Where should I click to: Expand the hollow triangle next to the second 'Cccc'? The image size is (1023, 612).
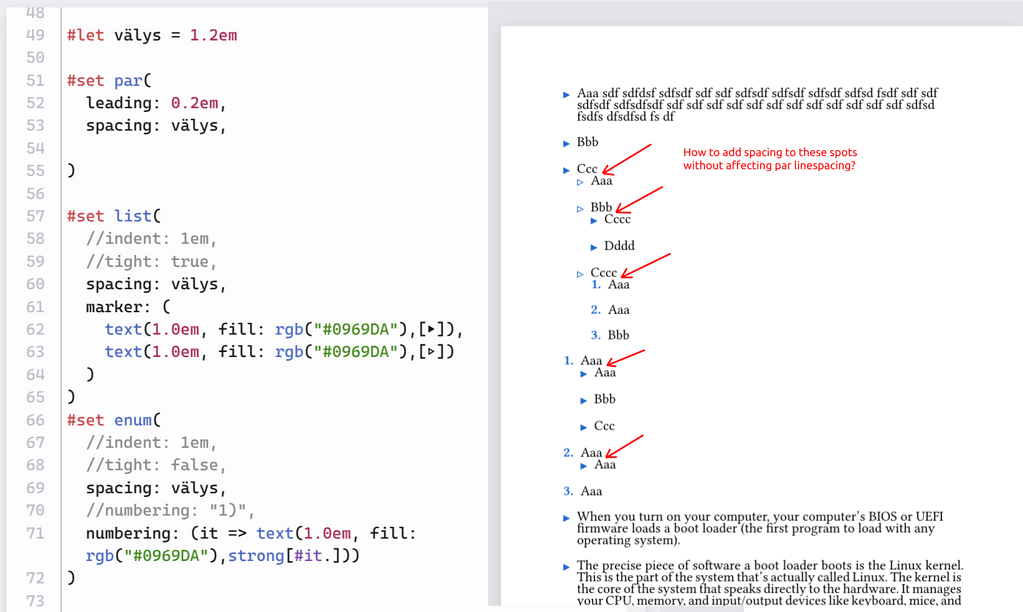(581, 272)
